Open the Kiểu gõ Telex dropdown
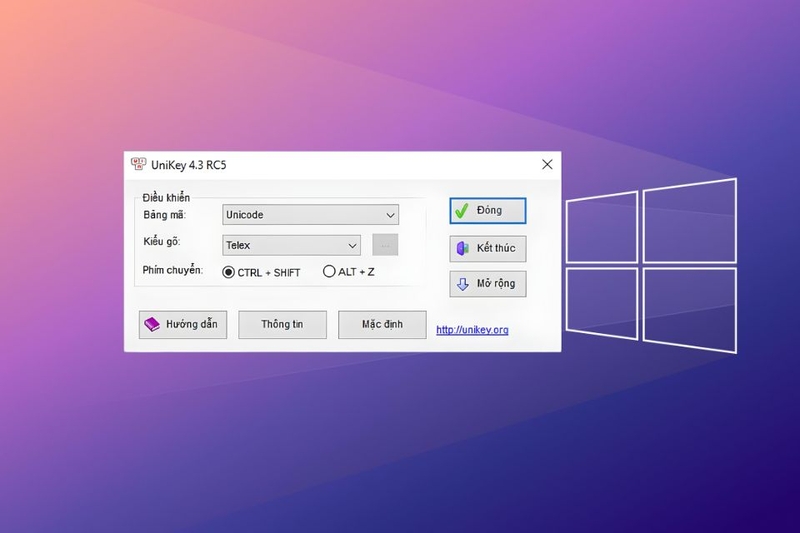The height and width of the screenshot is (533, 800). (x=291, y=245)
